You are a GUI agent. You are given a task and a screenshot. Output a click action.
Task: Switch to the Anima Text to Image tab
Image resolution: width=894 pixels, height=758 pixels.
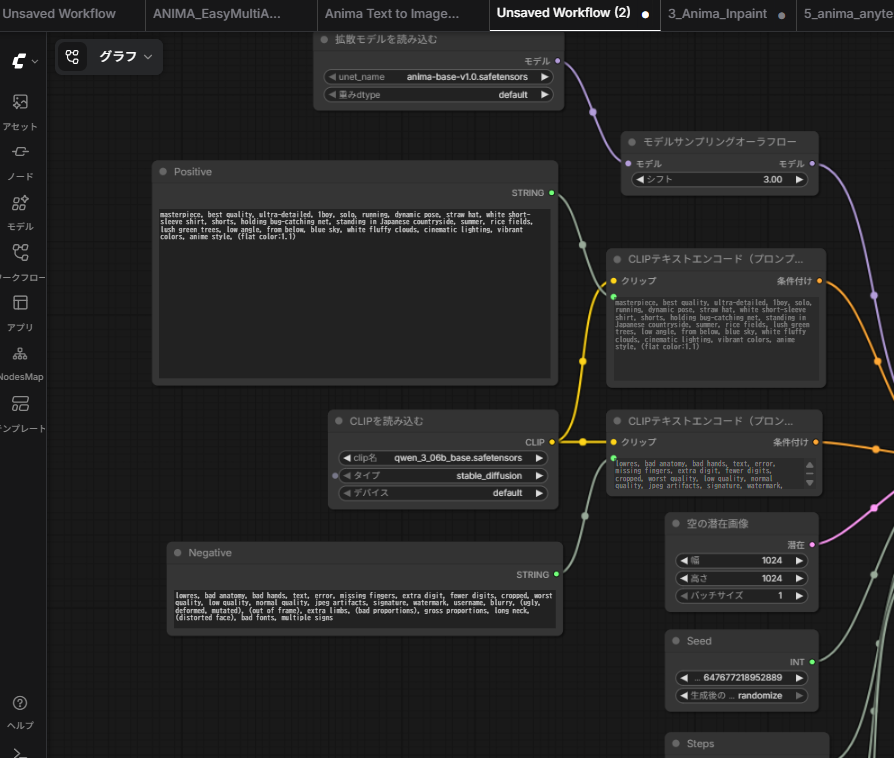tap(392, 14)
